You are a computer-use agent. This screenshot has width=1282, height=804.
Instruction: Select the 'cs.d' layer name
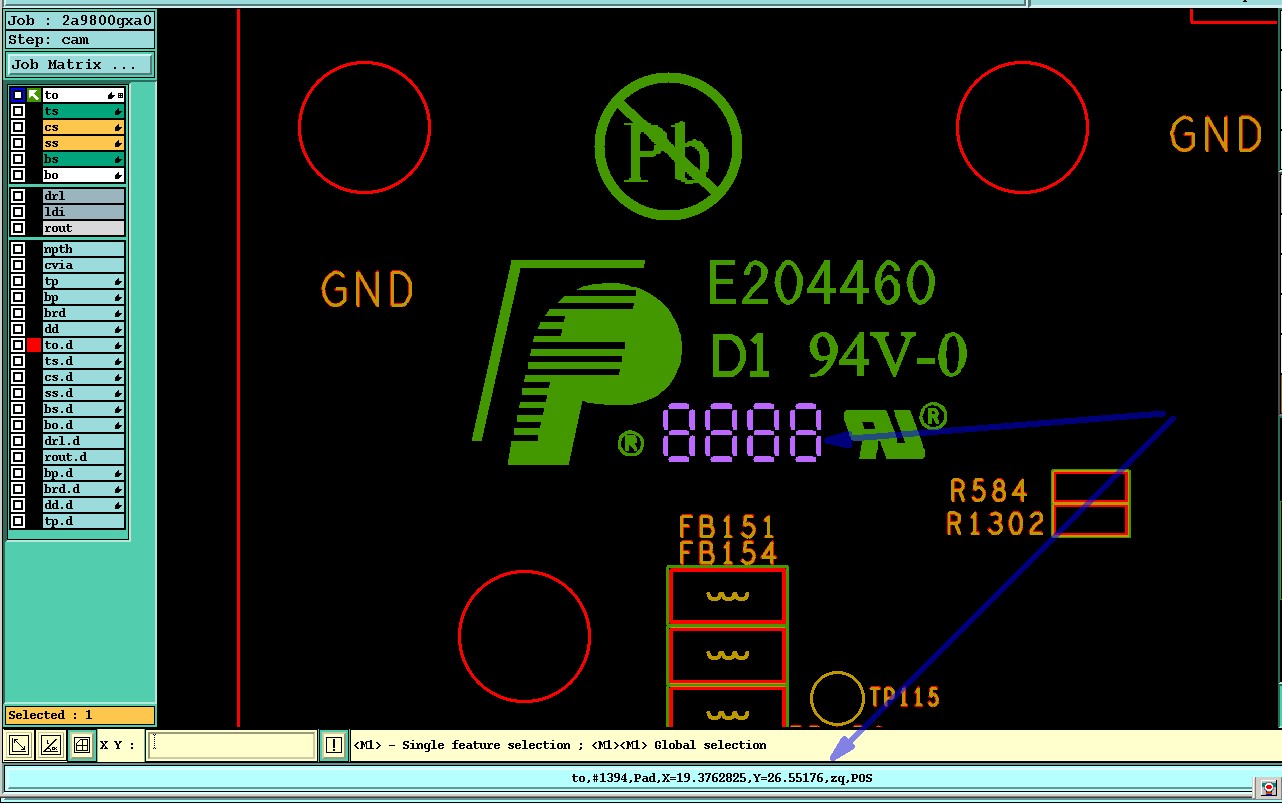[83, 377]
